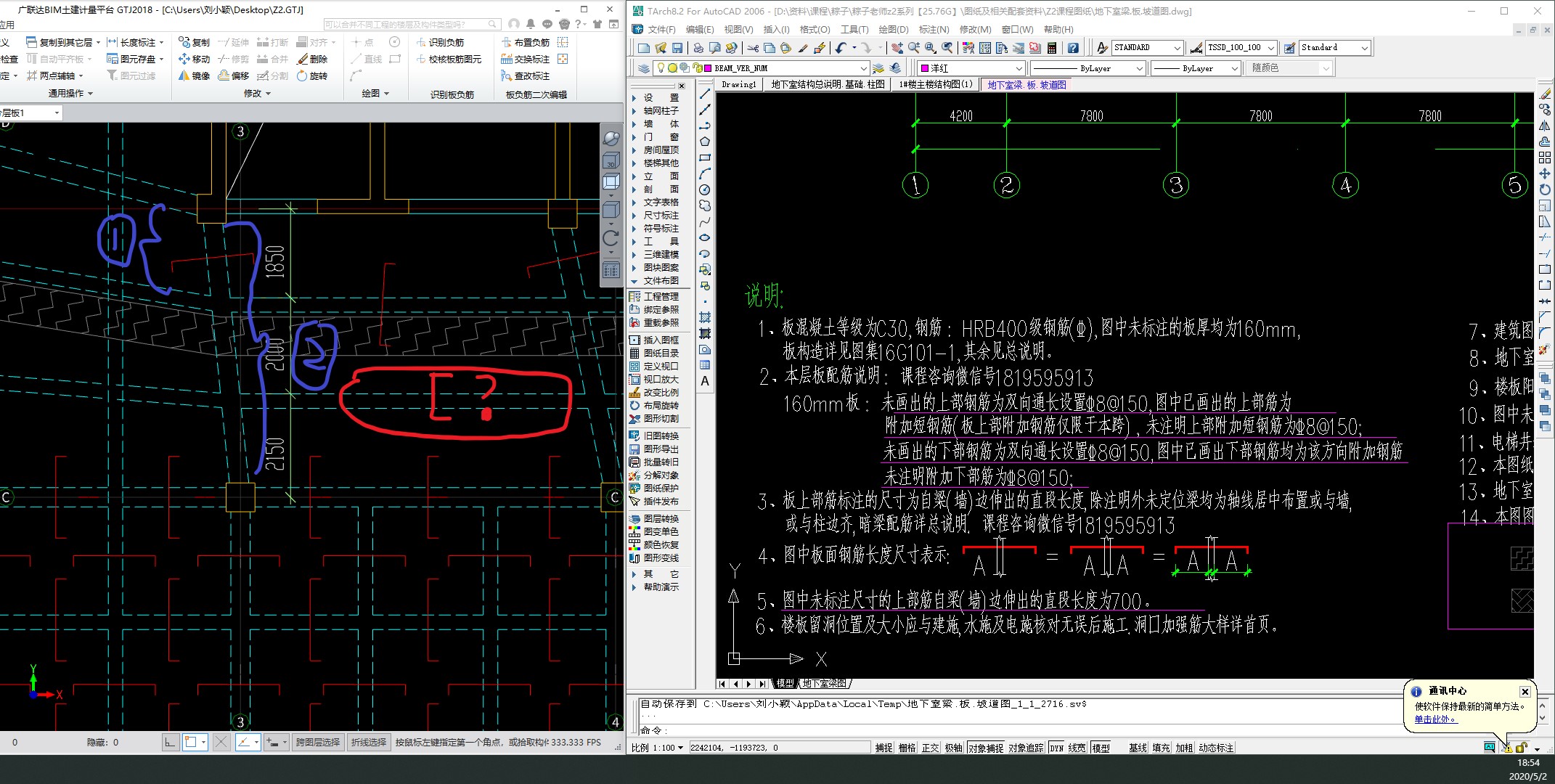This screenshot has height=784, width=1555.
Task: Toggle 捕捉 snap in TArch status bar
Action: pos(883,748)
